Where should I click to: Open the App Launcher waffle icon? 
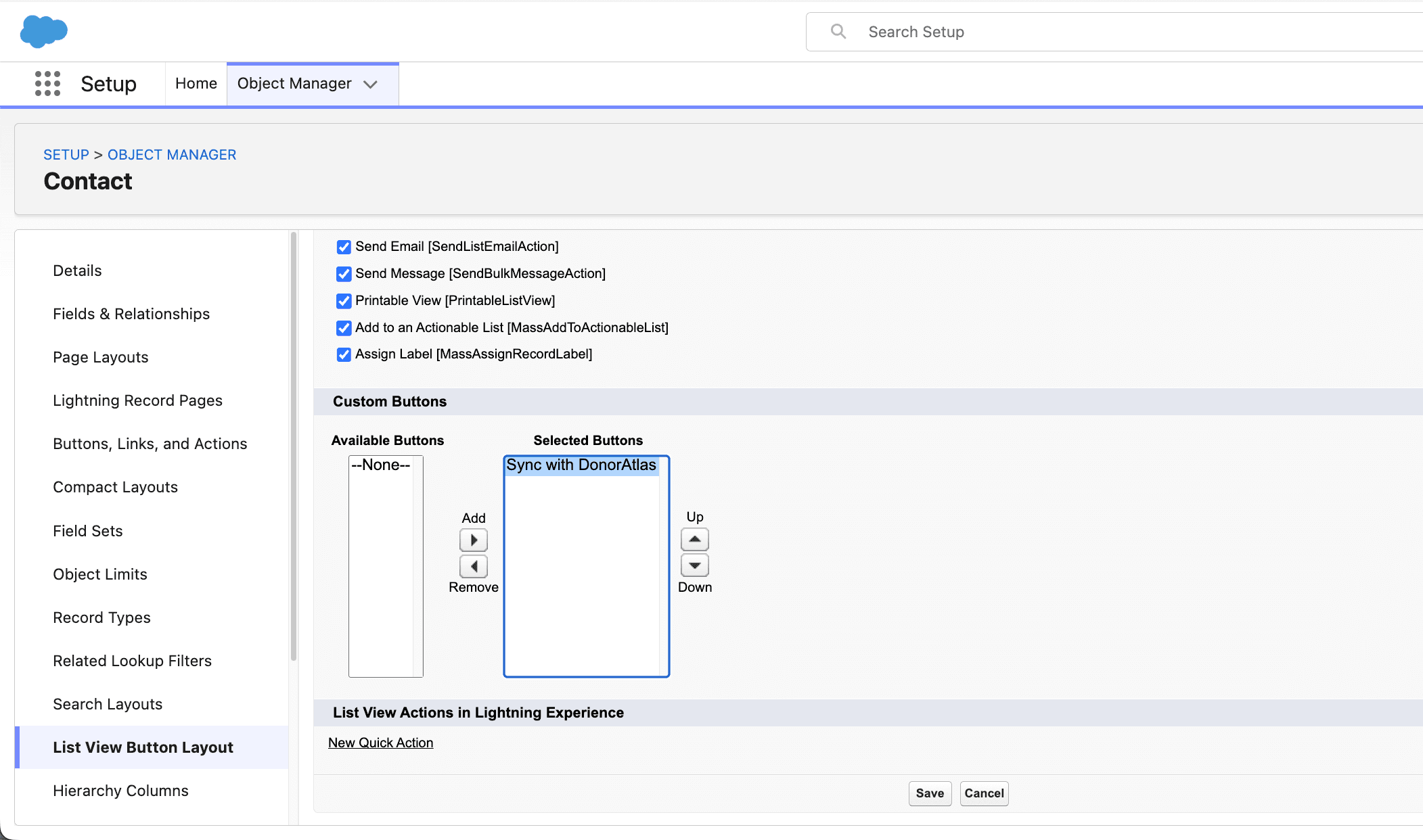point(47,84)
